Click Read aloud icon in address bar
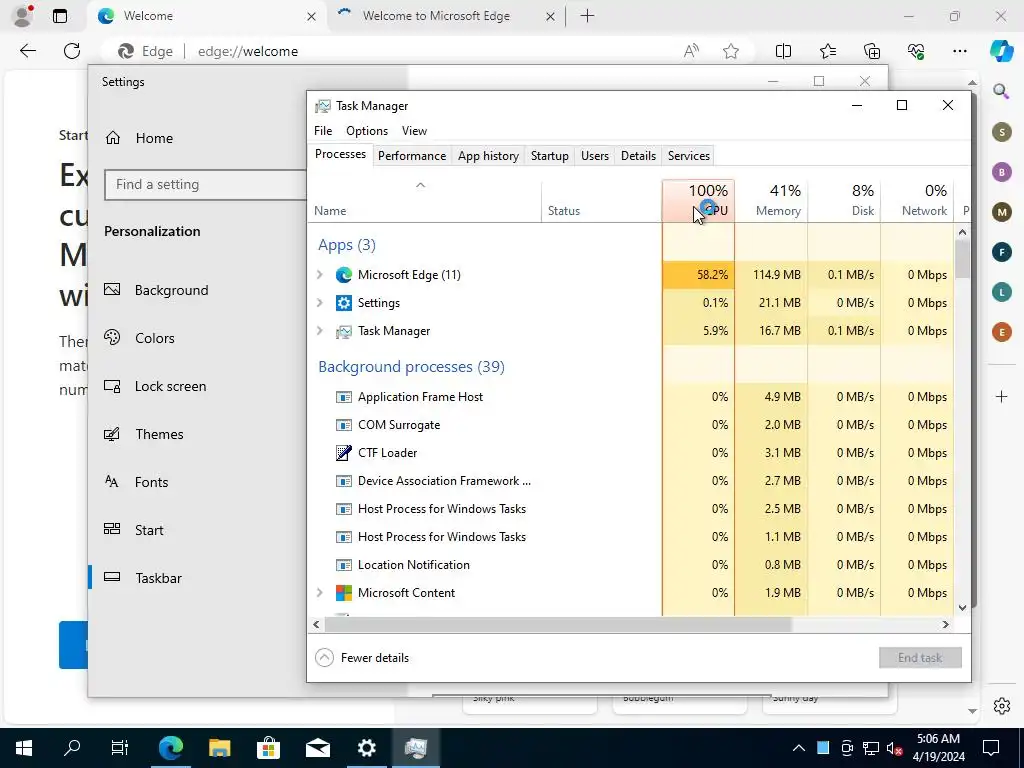1024x768 pixels. click(x=691, y=51)
